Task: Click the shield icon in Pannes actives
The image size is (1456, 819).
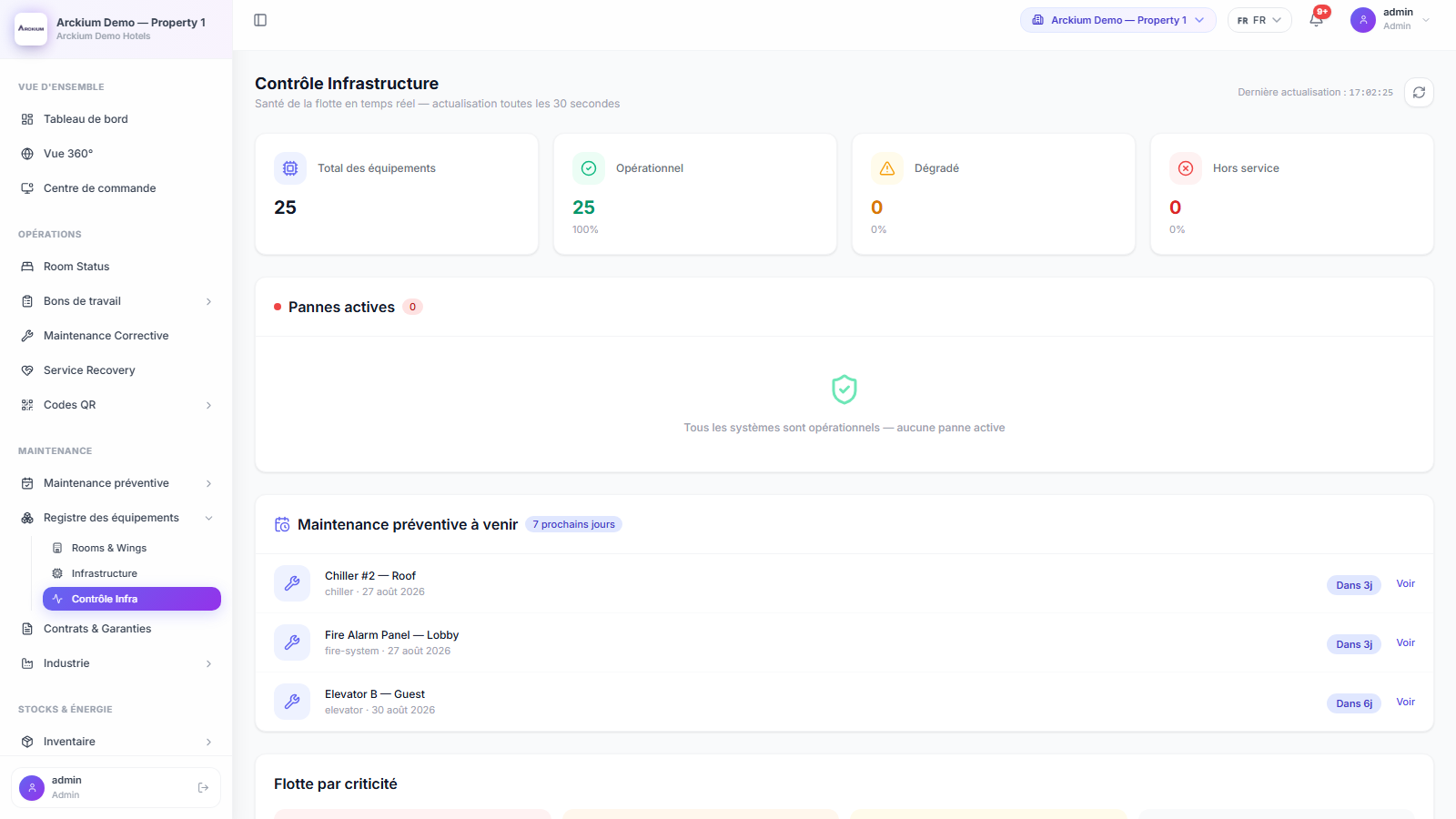Action: (844, 389)
